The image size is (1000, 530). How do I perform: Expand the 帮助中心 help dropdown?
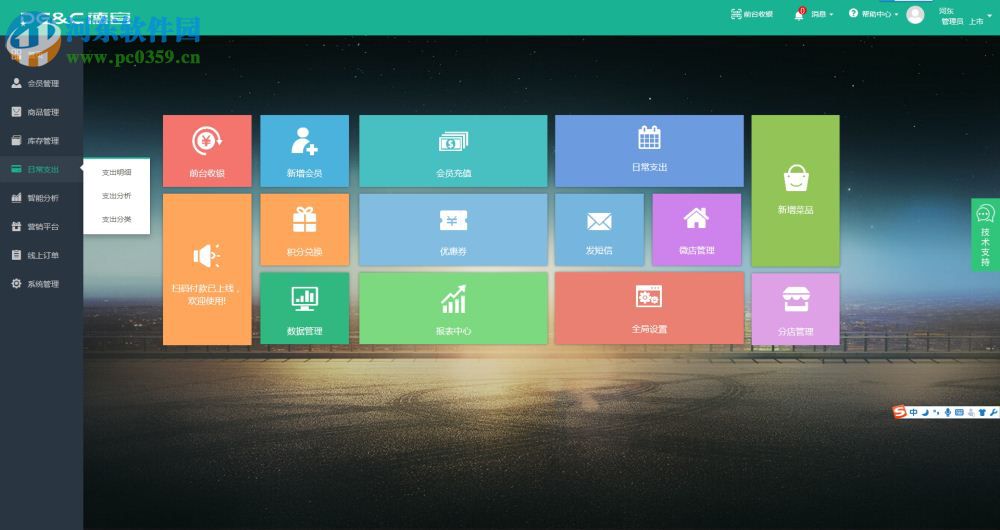[880, 14]
